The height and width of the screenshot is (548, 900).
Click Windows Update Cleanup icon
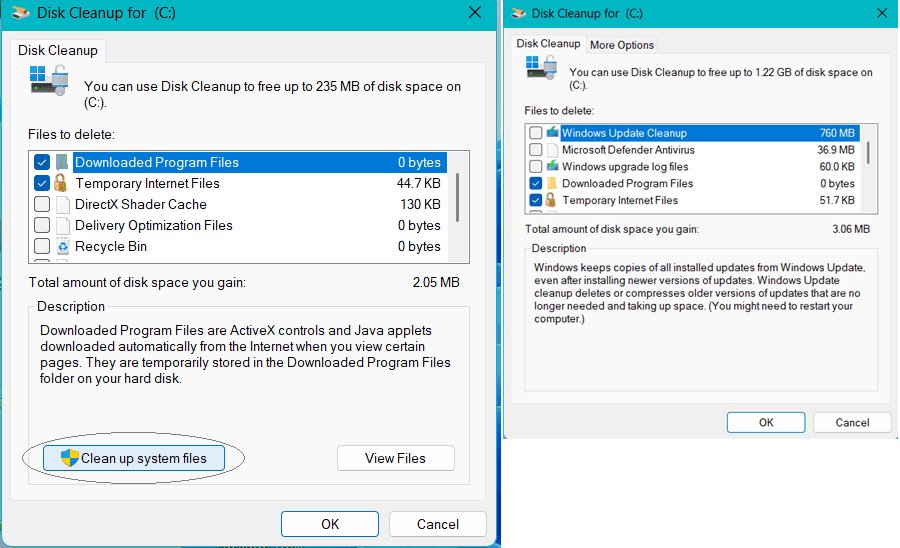(552, 133)
